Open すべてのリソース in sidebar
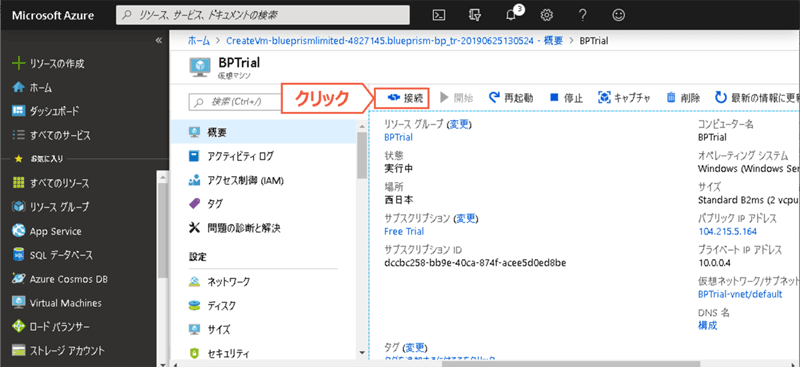This screenshot has height=367, width=800. [50, 183]
